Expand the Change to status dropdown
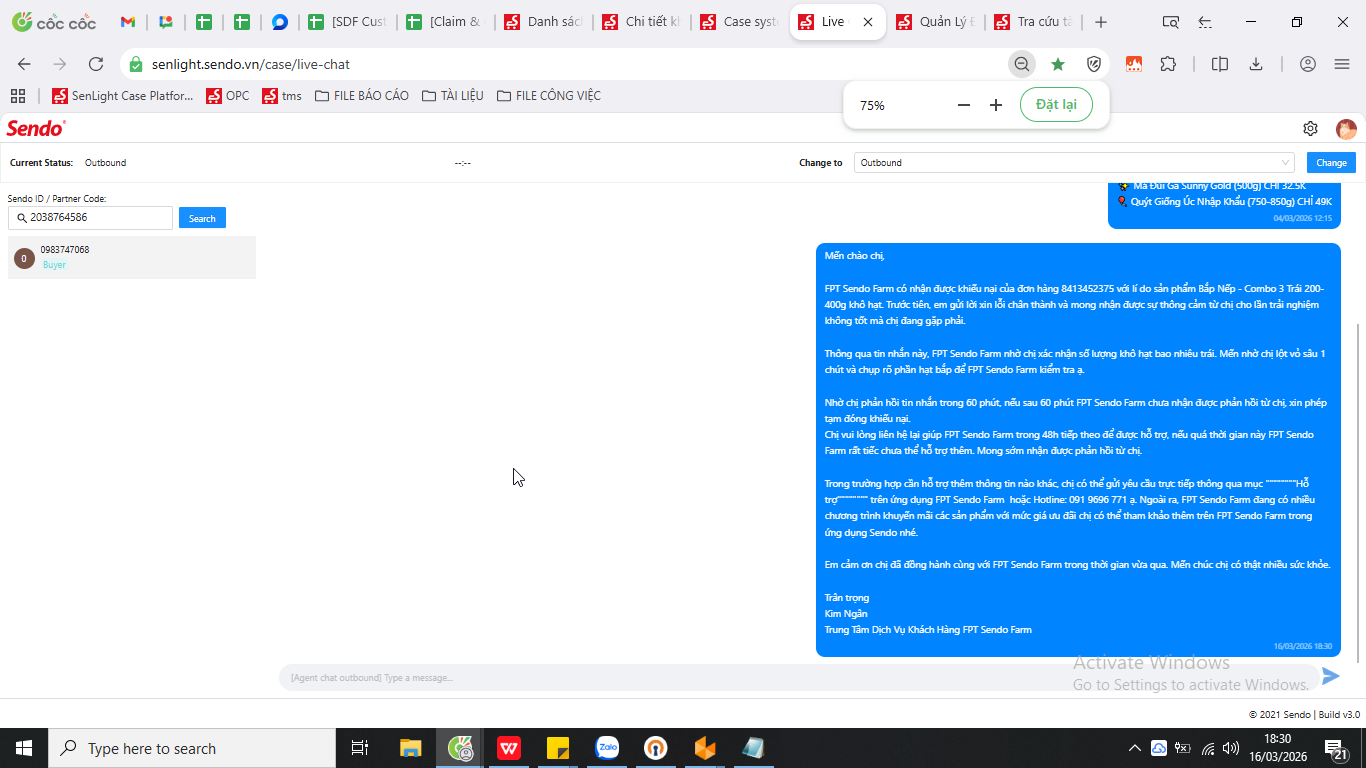This screenshot has height=768, width=1366. 1075,162
